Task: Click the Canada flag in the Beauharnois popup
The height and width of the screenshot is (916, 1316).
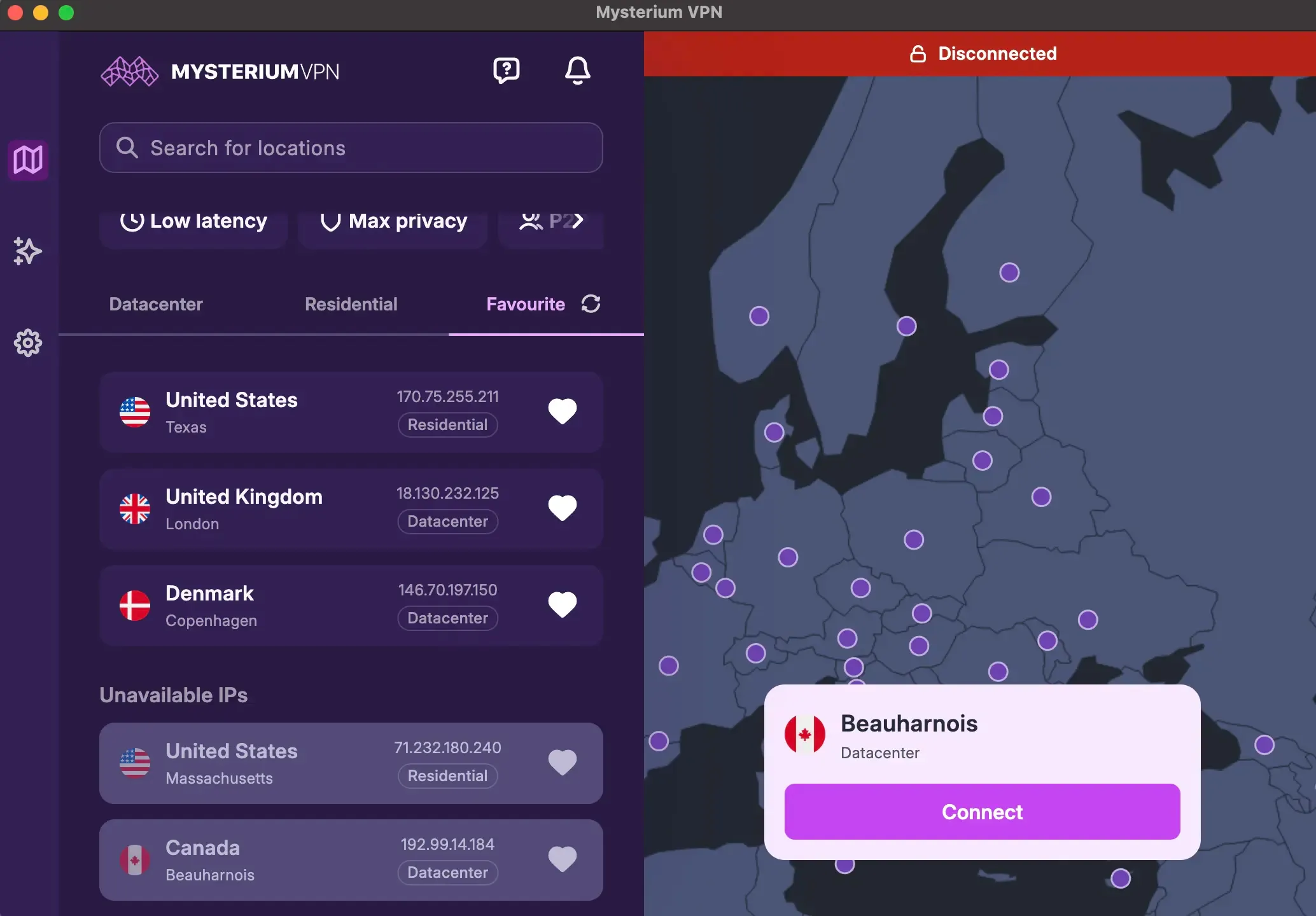Action: coord(805,734)
